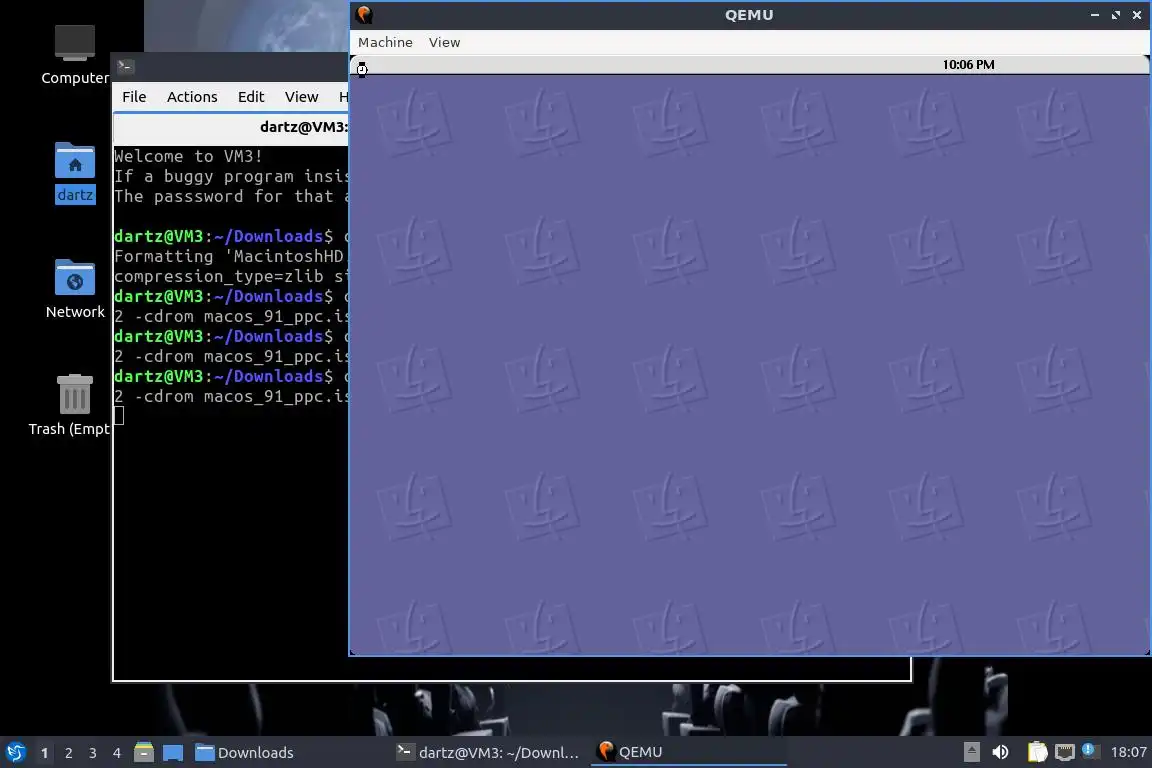Click the show desktop panel icon
This screenshot has width=1152, height=768.
tap(173, 752)
